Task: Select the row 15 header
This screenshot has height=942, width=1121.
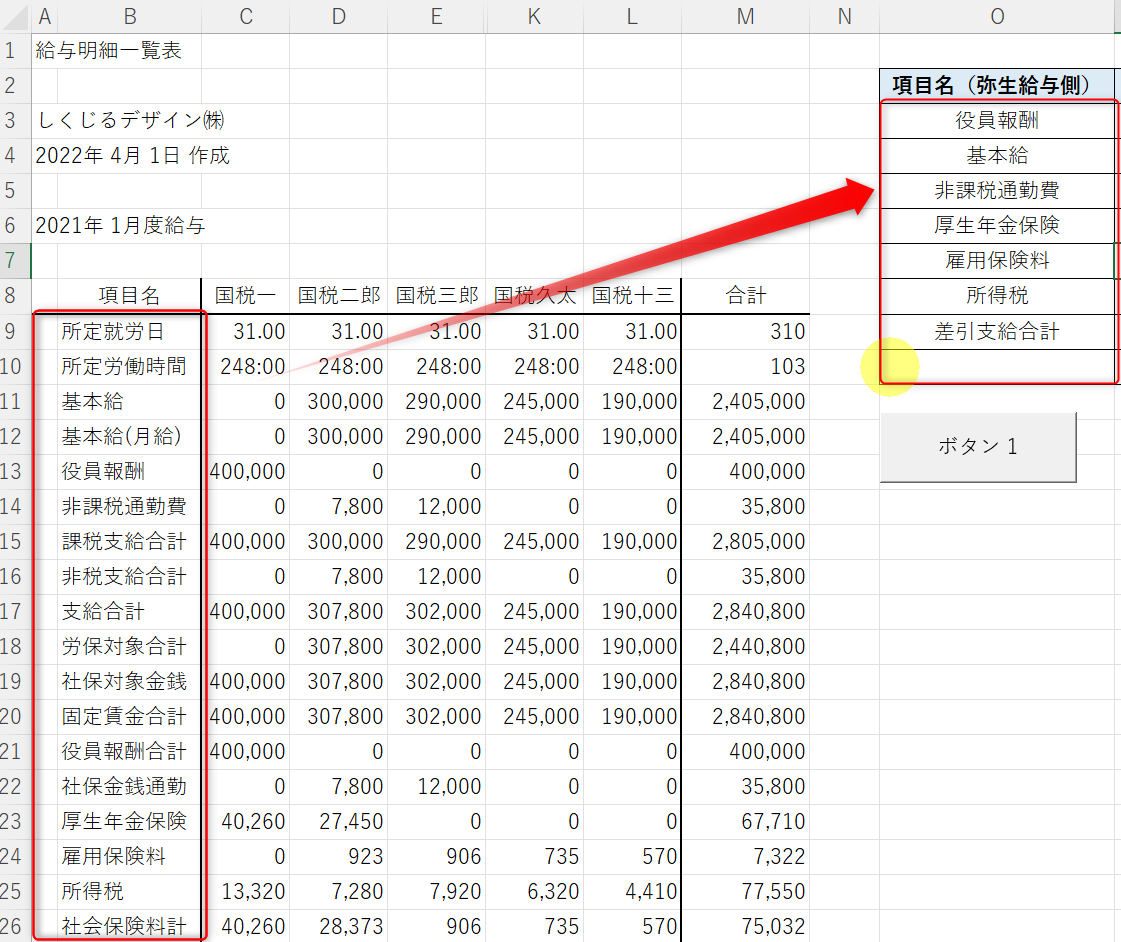Action: [x=16, y=541]
